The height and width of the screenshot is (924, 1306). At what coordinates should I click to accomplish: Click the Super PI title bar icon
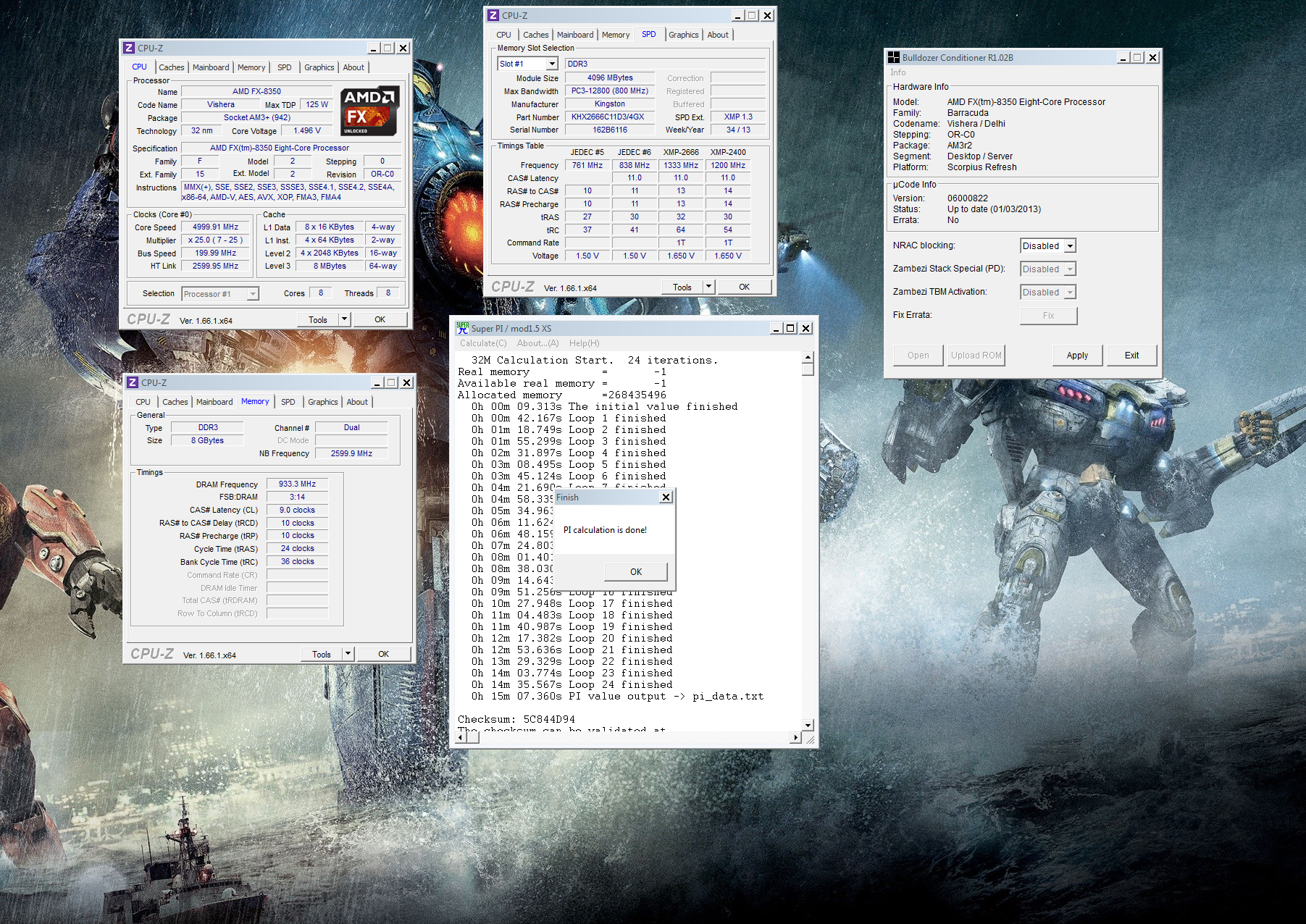(x=462, y=328)
